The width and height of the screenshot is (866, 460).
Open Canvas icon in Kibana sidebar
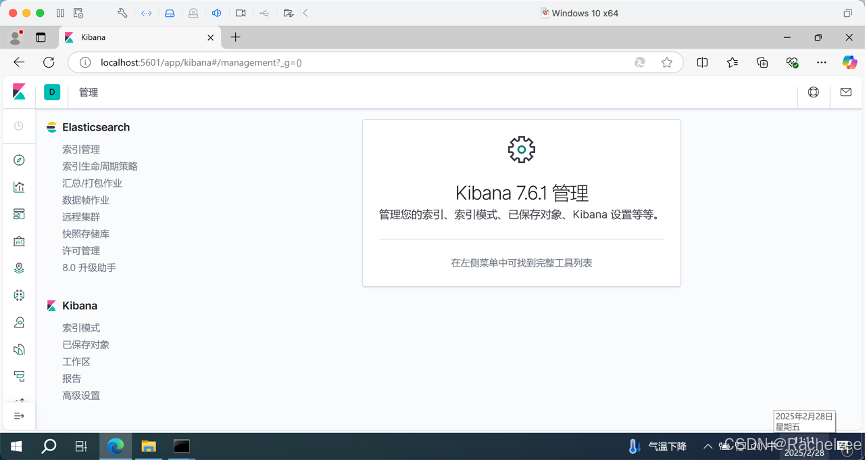(19, 241)
